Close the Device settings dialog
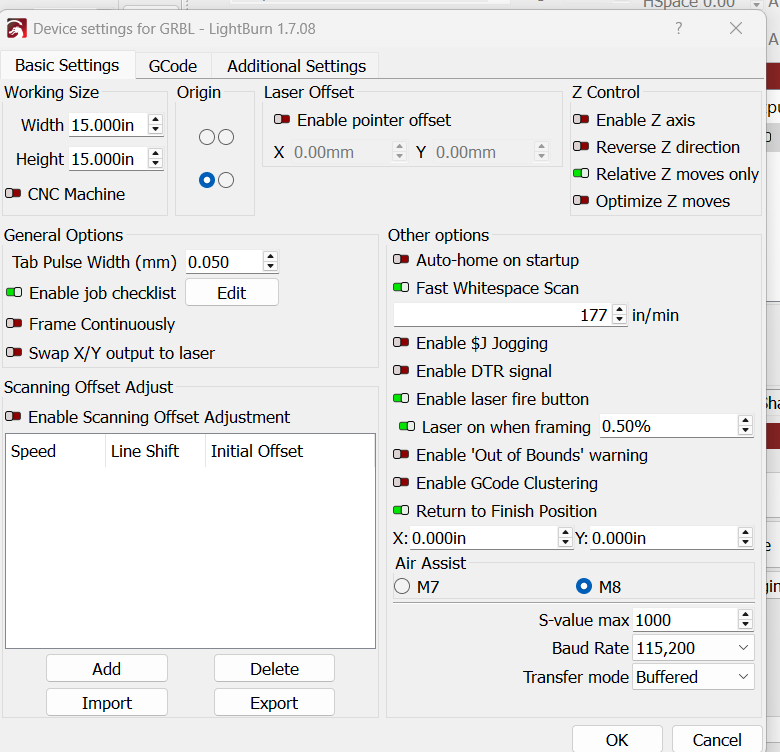The height and width of the screenshot is (752, 780). pos(736,28)
